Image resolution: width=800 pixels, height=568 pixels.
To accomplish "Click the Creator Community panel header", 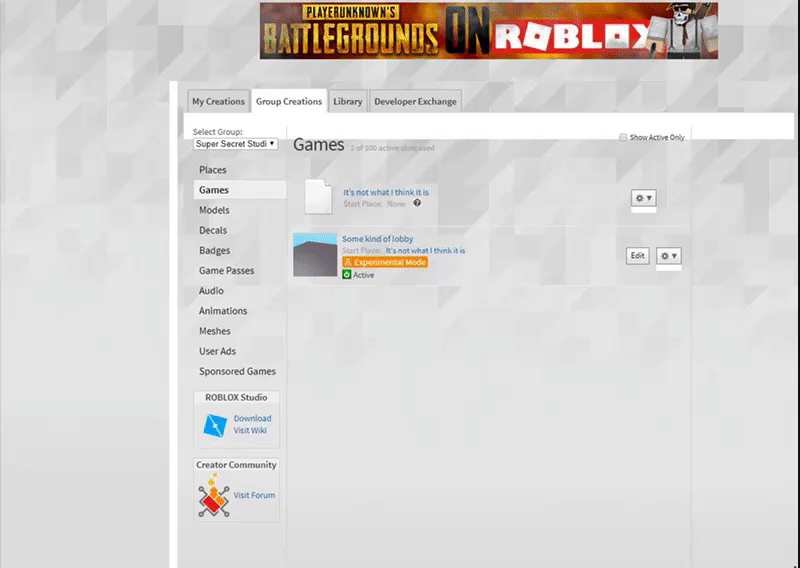I will coord(236,465).
